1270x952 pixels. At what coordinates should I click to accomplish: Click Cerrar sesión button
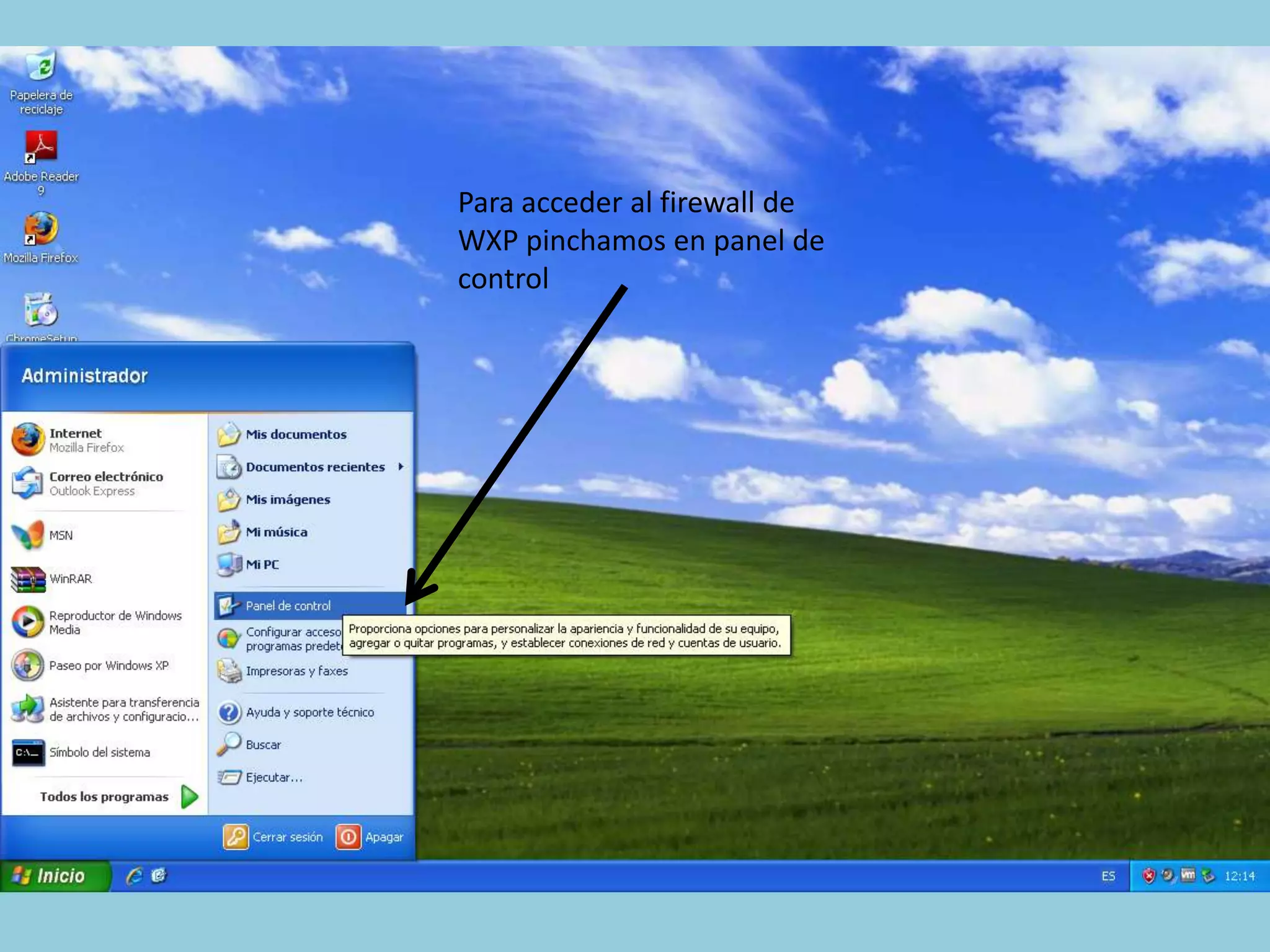[x=273, y=837]
